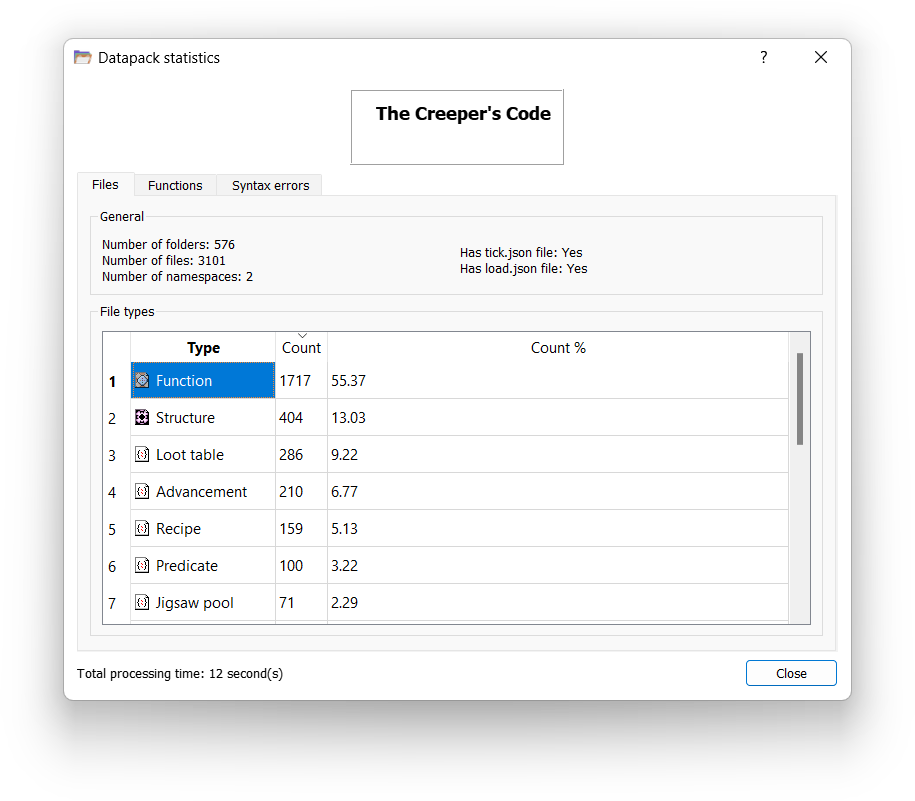The width and height of the screenshot is (915, 801).
Task: Click the 'Datapack statistics' window title
Action: (x=159, y=58)
